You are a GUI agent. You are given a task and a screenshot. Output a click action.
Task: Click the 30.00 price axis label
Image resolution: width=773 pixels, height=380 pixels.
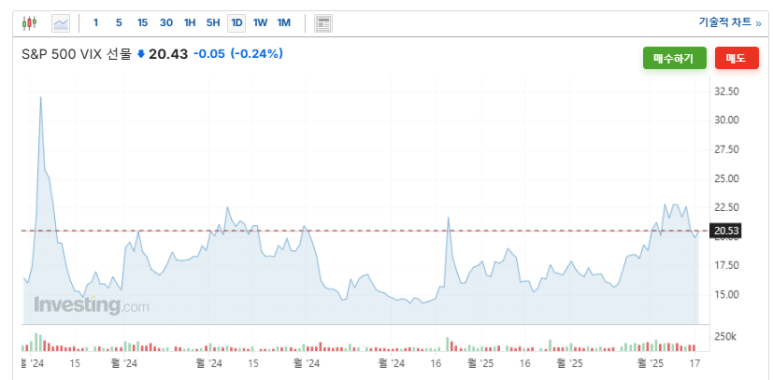point(726,120)
